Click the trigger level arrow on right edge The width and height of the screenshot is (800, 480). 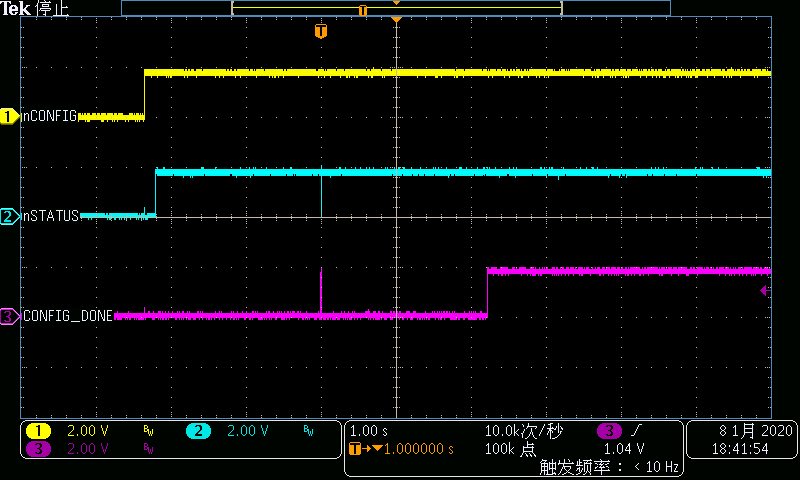pyautogui.click(x=765, y=291)
